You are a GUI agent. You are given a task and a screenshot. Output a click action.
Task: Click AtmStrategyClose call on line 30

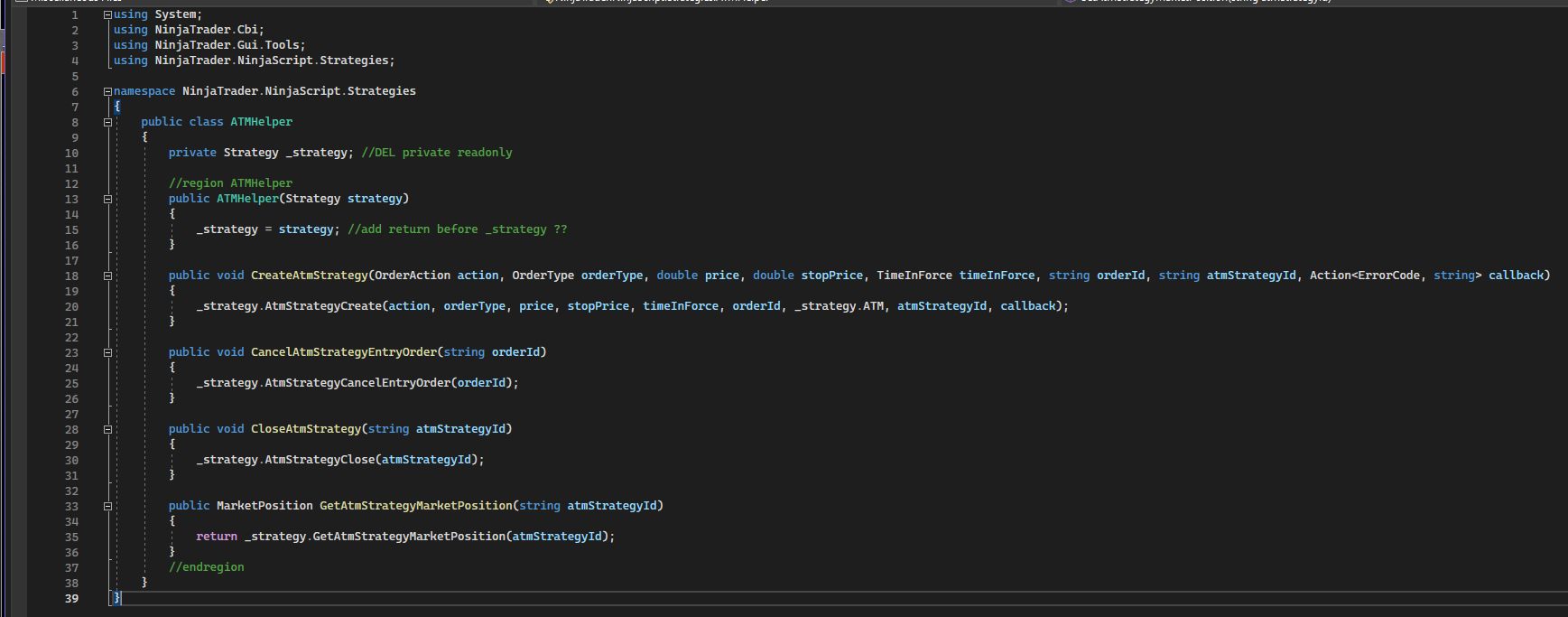[320, 460]
